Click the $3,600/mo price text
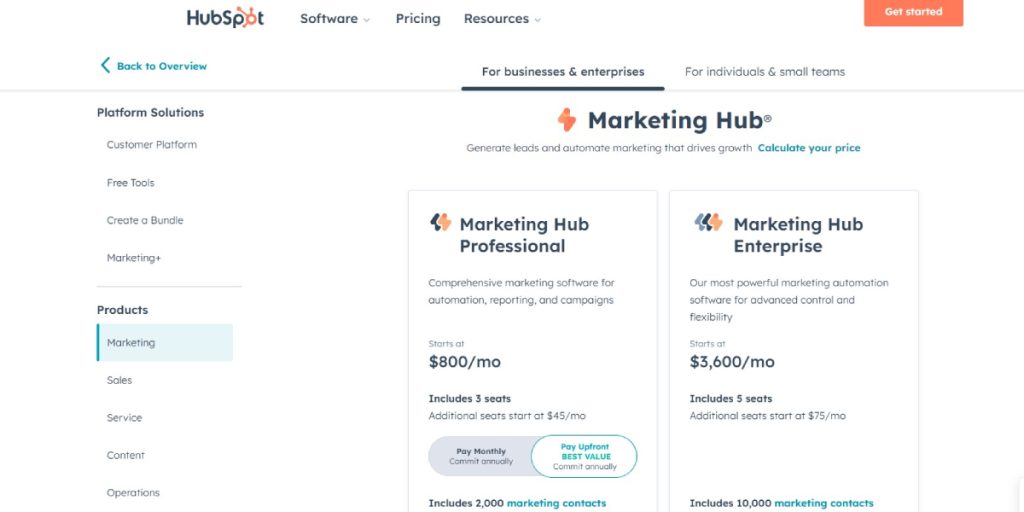1024x512 pixels. pyautogui.click(x=732, y=362)
